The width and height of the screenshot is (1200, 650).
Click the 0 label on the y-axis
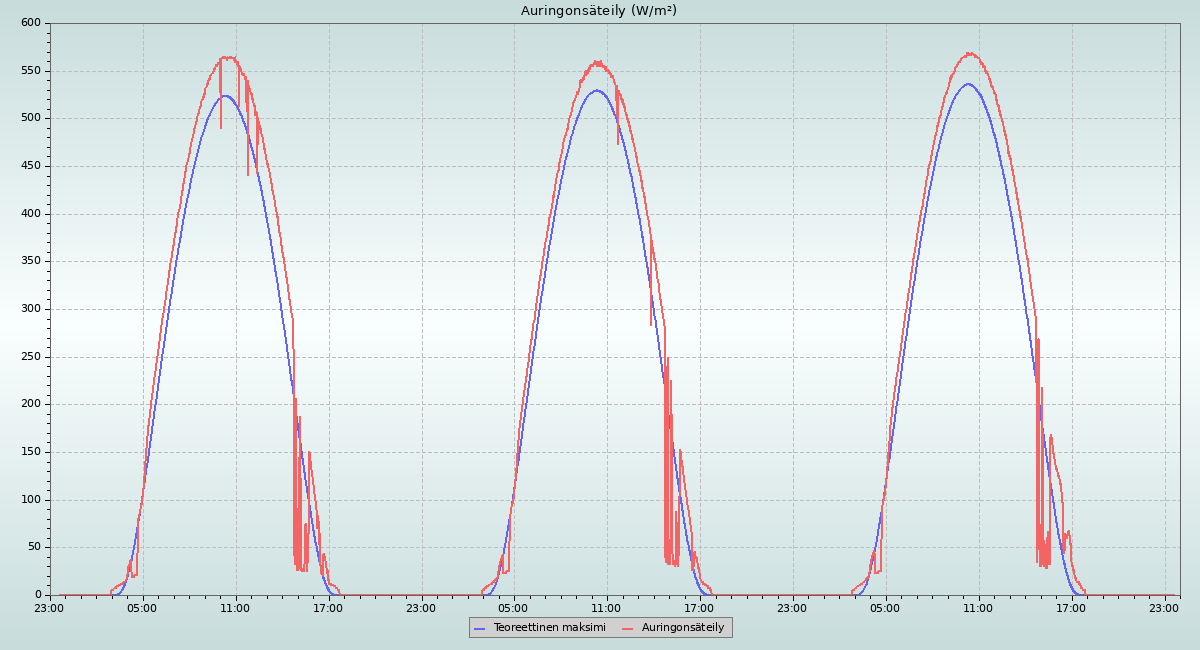point(38,595)
